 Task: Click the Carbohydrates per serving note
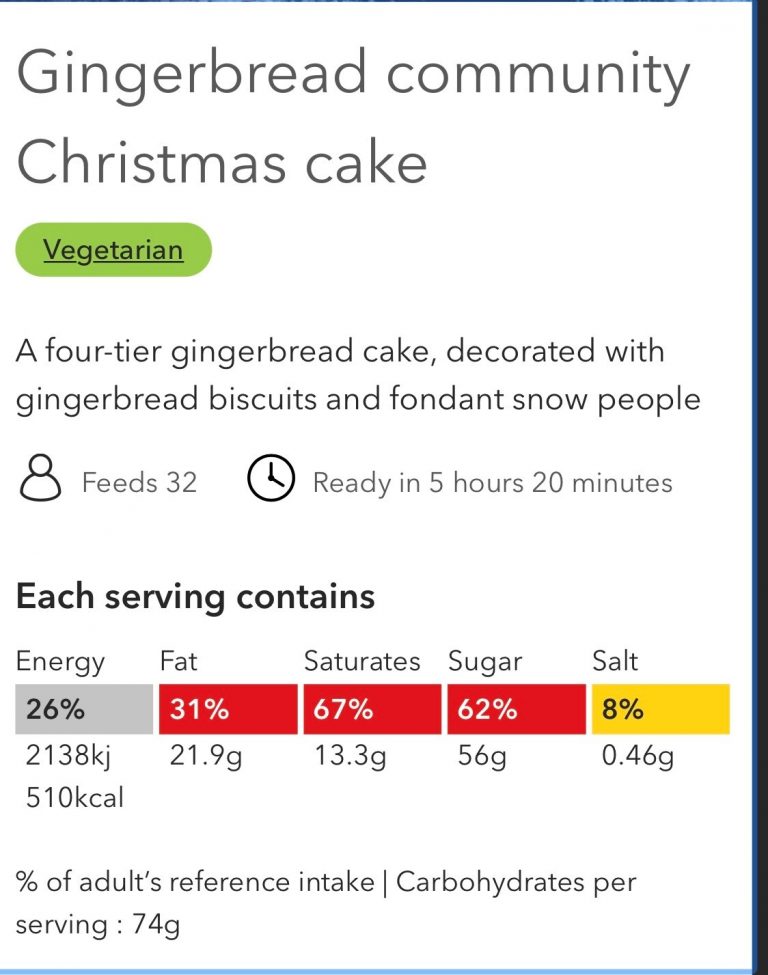click(x=326, y=903)
